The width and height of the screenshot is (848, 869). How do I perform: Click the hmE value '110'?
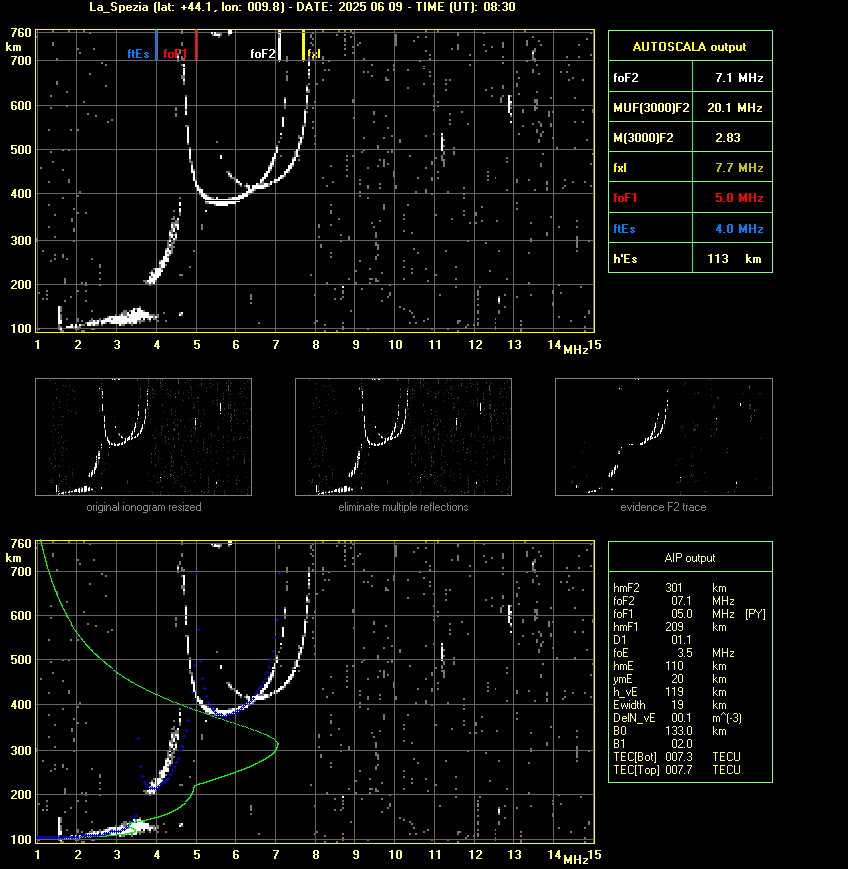674,666
